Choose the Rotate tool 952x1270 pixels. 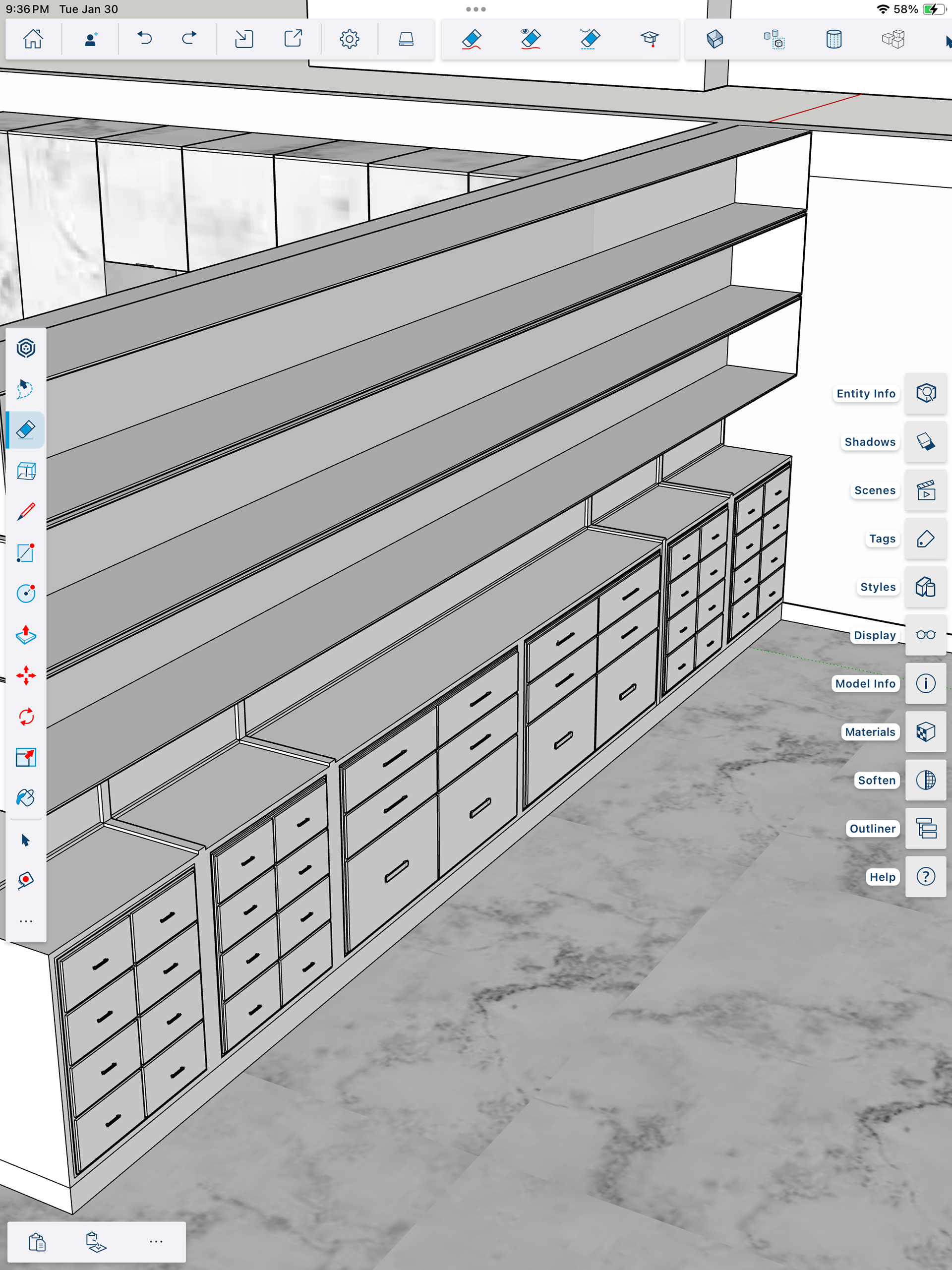26,717
